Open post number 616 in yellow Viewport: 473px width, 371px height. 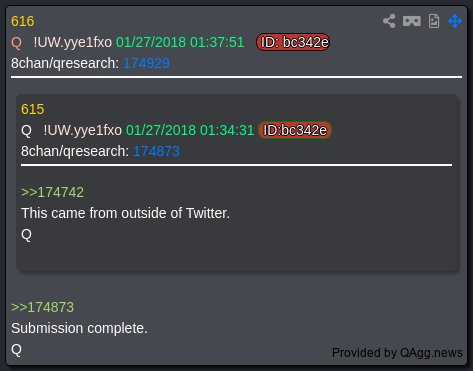click(x=23, y=21)
